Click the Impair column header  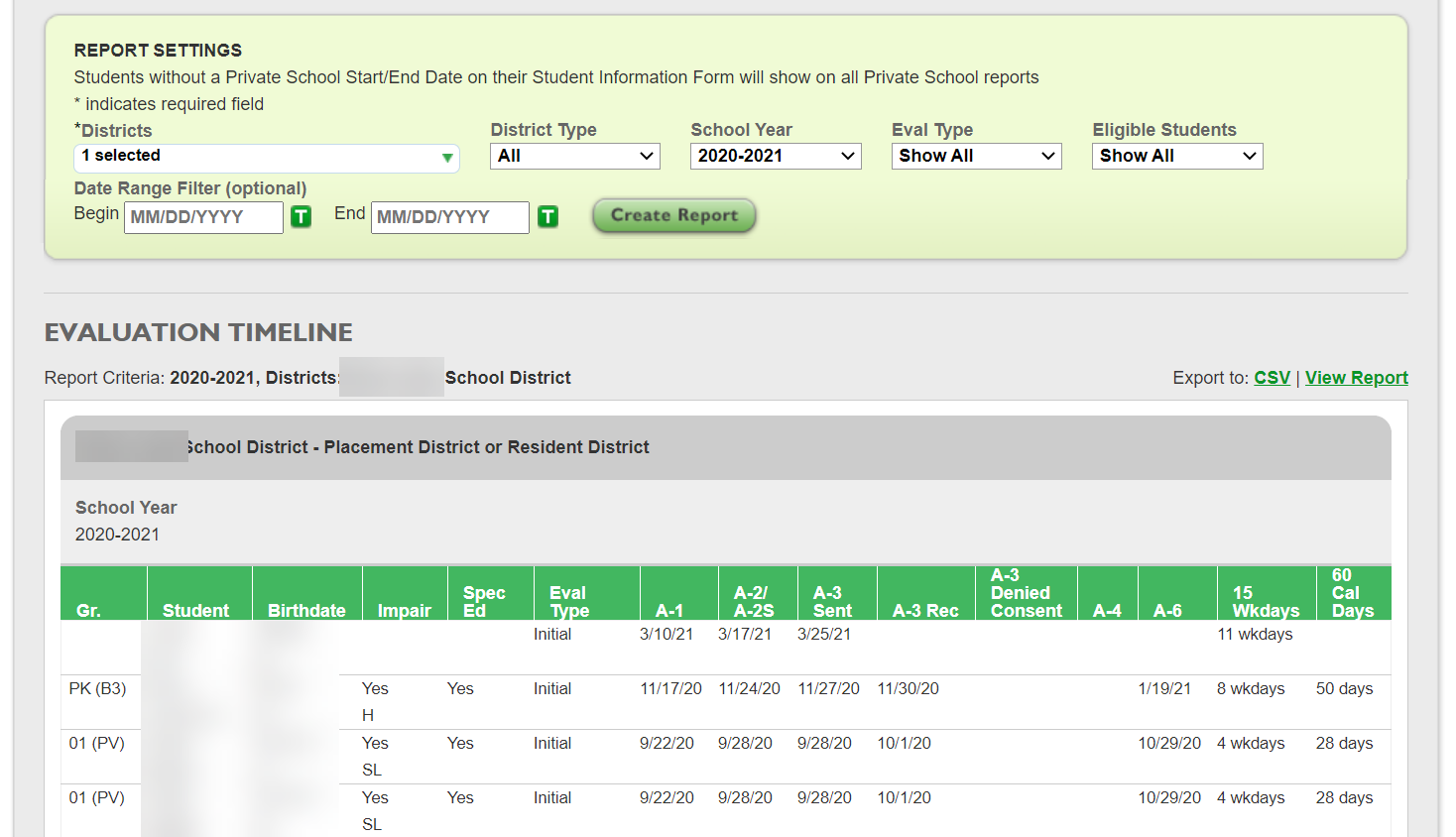405,593
